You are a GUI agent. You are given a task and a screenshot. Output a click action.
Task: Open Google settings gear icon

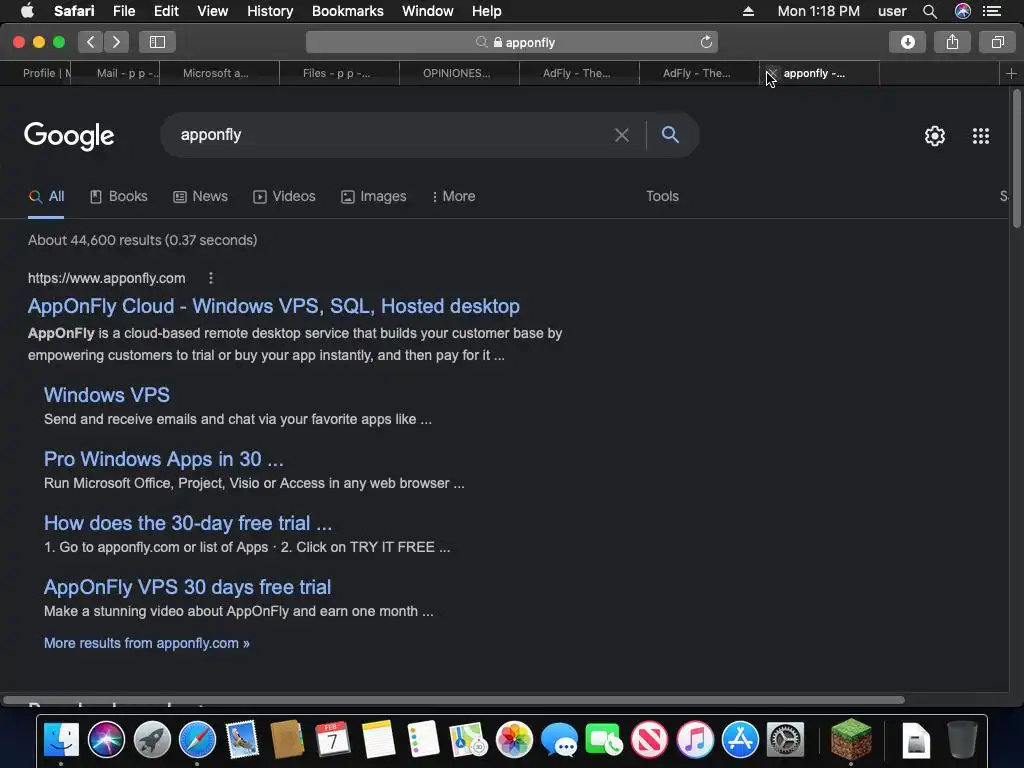(x=935, y=136)
